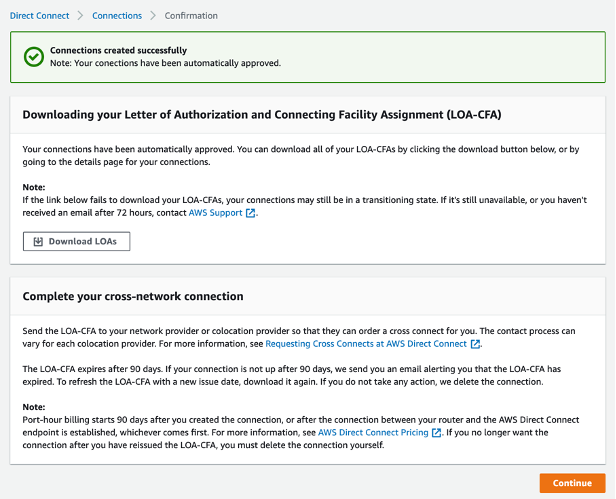
Task: Open the Direct Connect breadcrumb link
Action: (39, 16)
